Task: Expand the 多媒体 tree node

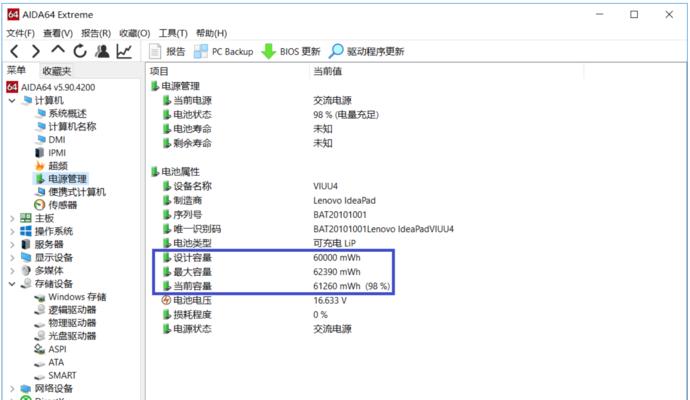Action: point(12,271)
